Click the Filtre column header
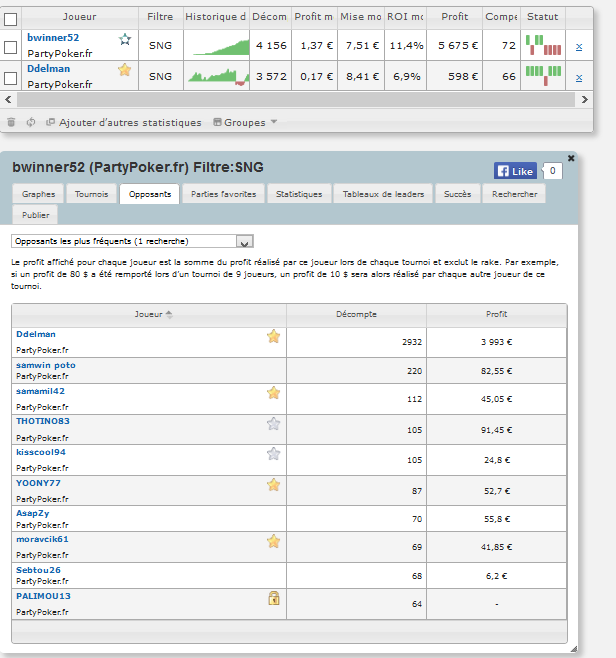The height and width of the screenshot is (658, 616). click(x=160, y=17)
